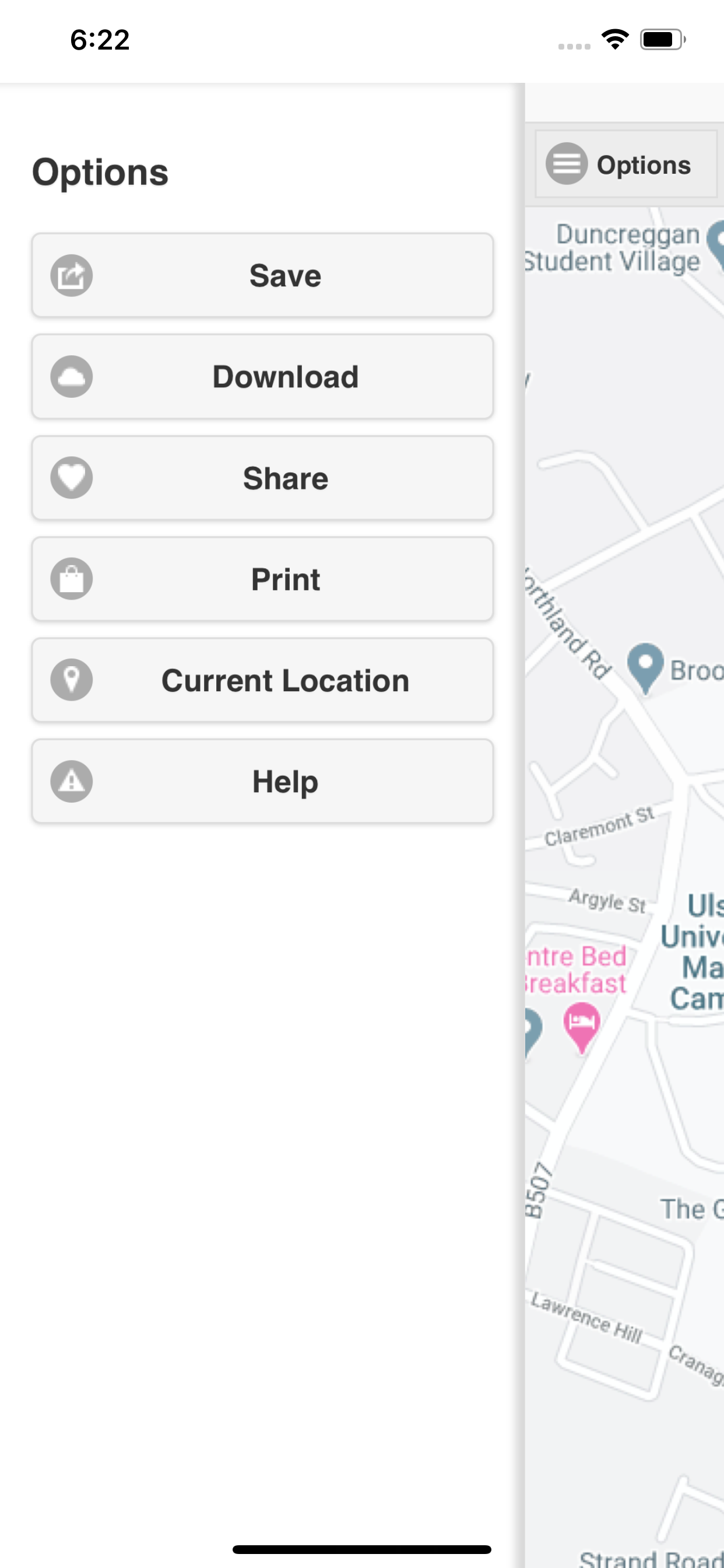Click the heart icon on the Share button
This screenshot has height=1568, width=724.
tap(71, 478)
